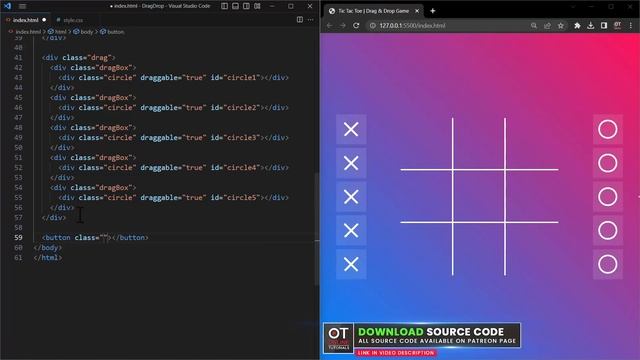Viewport: 640px width, 360px height.
Task: Close the Tic Tac Toe browser tab
Action: (417, 11)
